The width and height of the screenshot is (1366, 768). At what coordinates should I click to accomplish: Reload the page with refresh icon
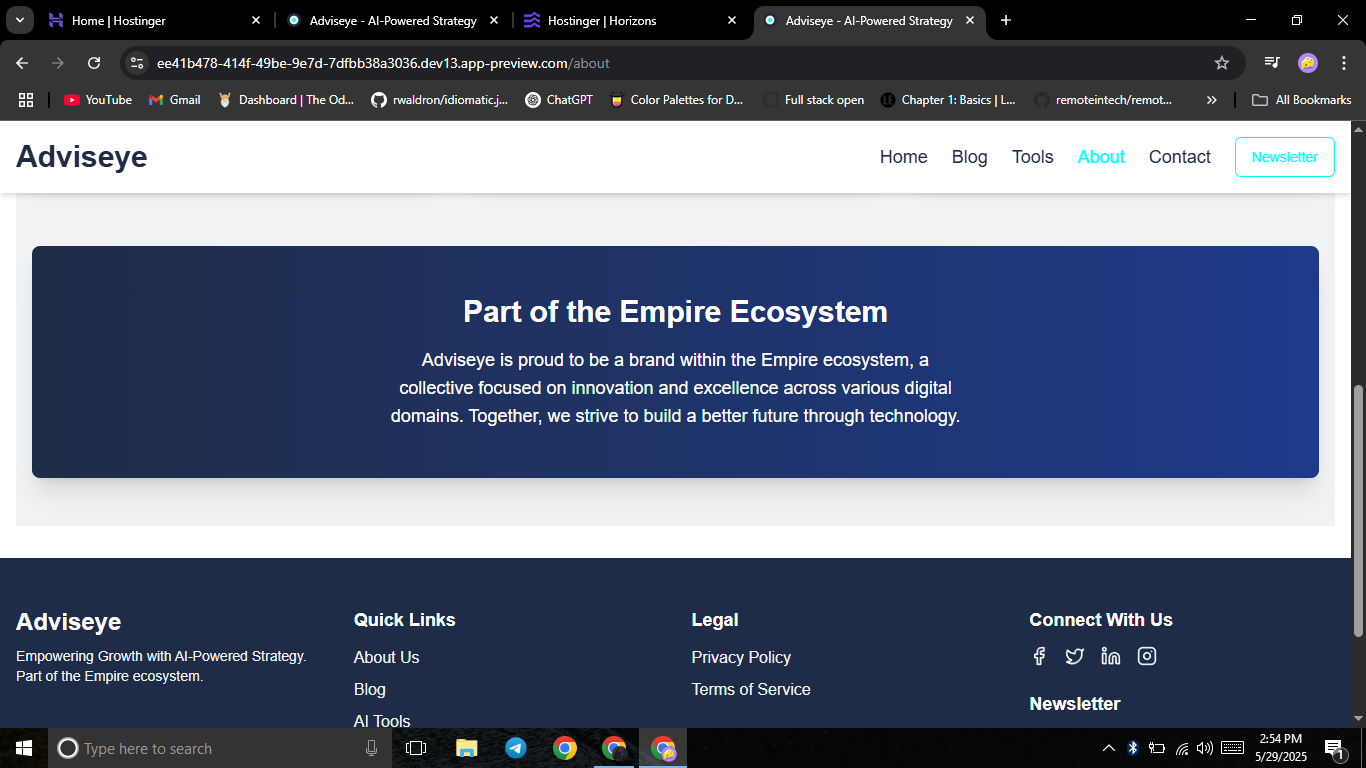click(x=94, y=63)
